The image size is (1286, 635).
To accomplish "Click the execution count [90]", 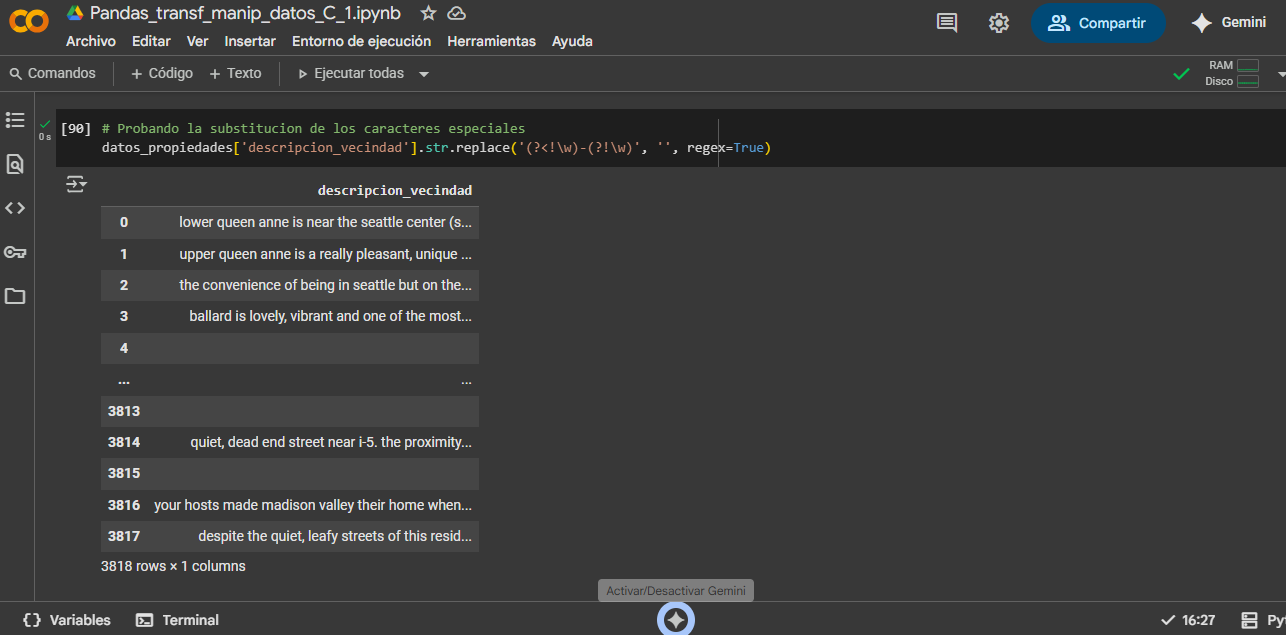I will pos(76,129).
